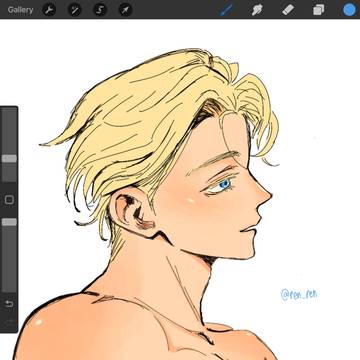Click the brush size slider handle
The height and width of the screenshot is (360, 360).
coord(9,158)
